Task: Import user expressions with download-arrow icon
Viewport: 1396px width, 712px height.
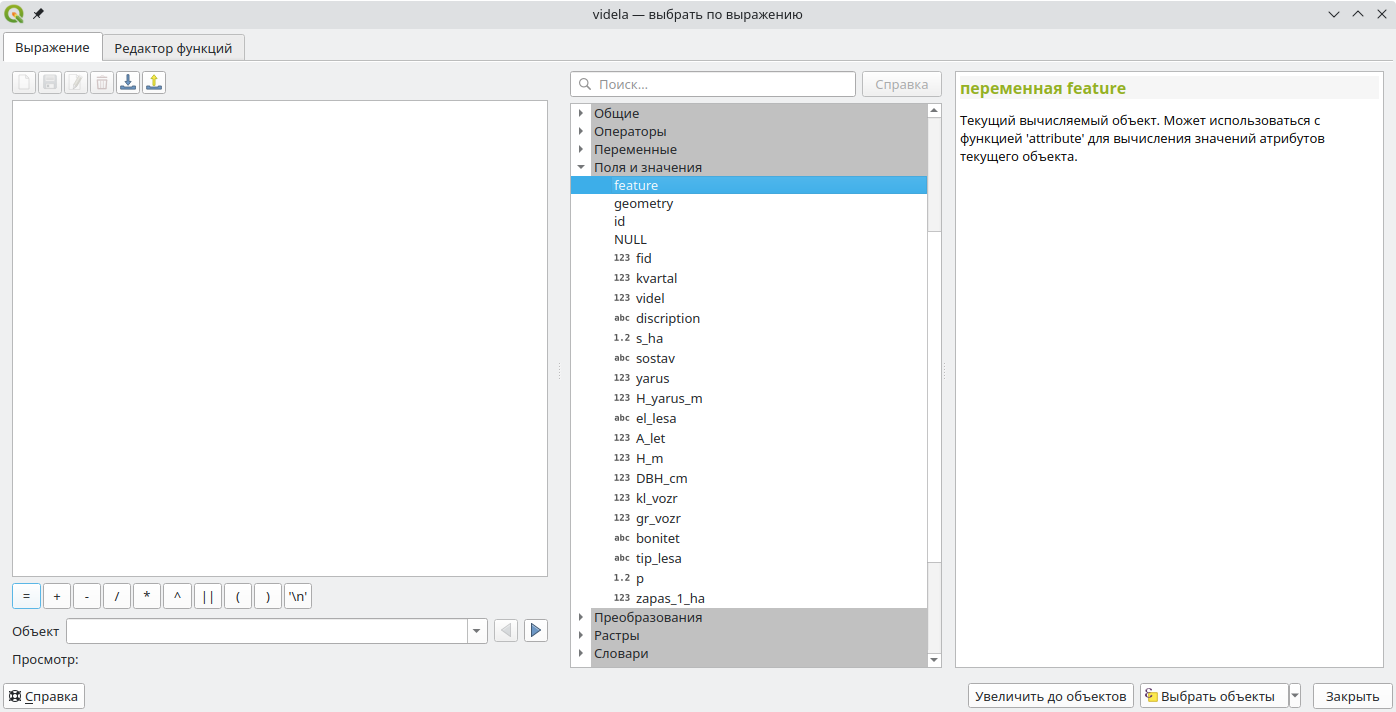Action: point(128,83)
